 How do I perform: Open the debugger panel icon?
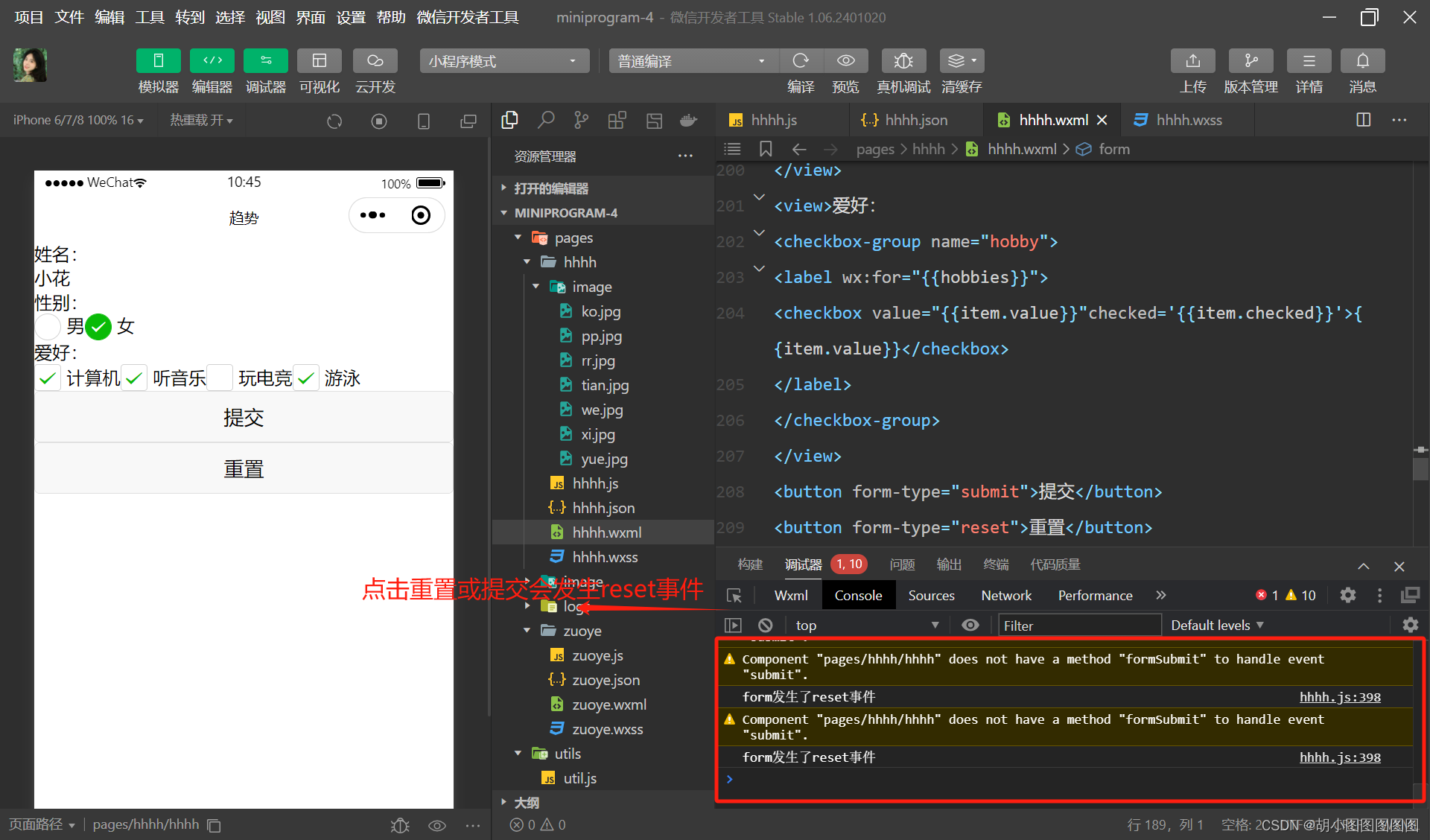(265, 61)
